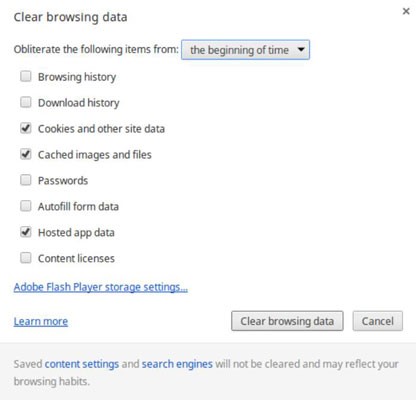Check the Content licenses option

26,258
